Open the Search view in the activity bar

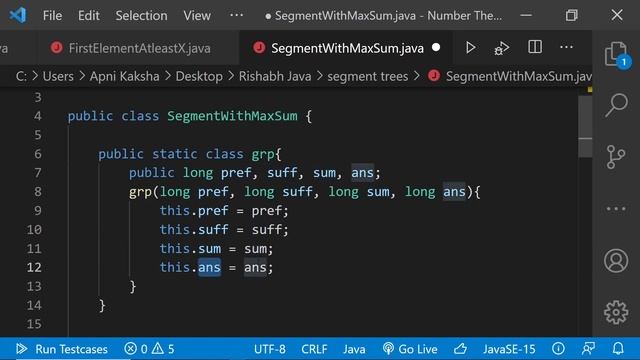click(x=616, y=105)
